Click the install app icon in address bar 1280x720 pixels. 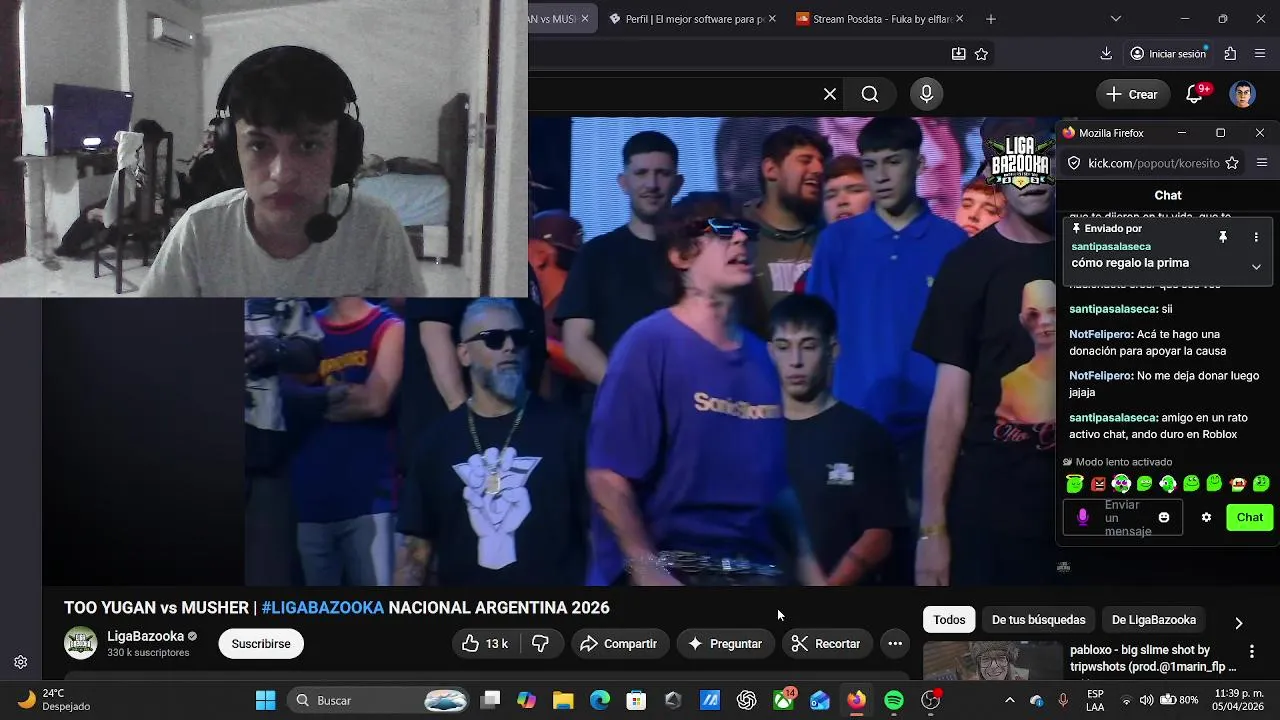[958, 54]
